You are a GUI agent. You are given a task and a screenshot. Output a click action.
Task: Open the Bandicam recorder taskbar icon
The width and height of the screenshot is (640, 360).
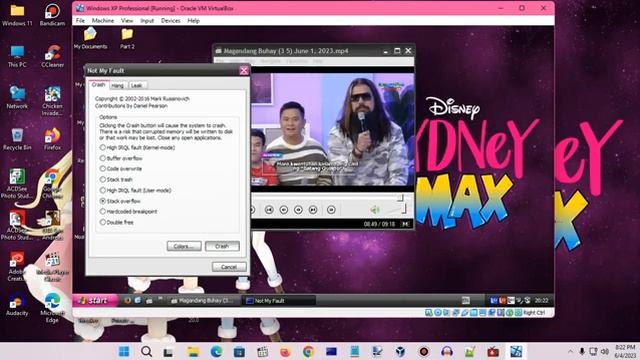click(424, 351)
